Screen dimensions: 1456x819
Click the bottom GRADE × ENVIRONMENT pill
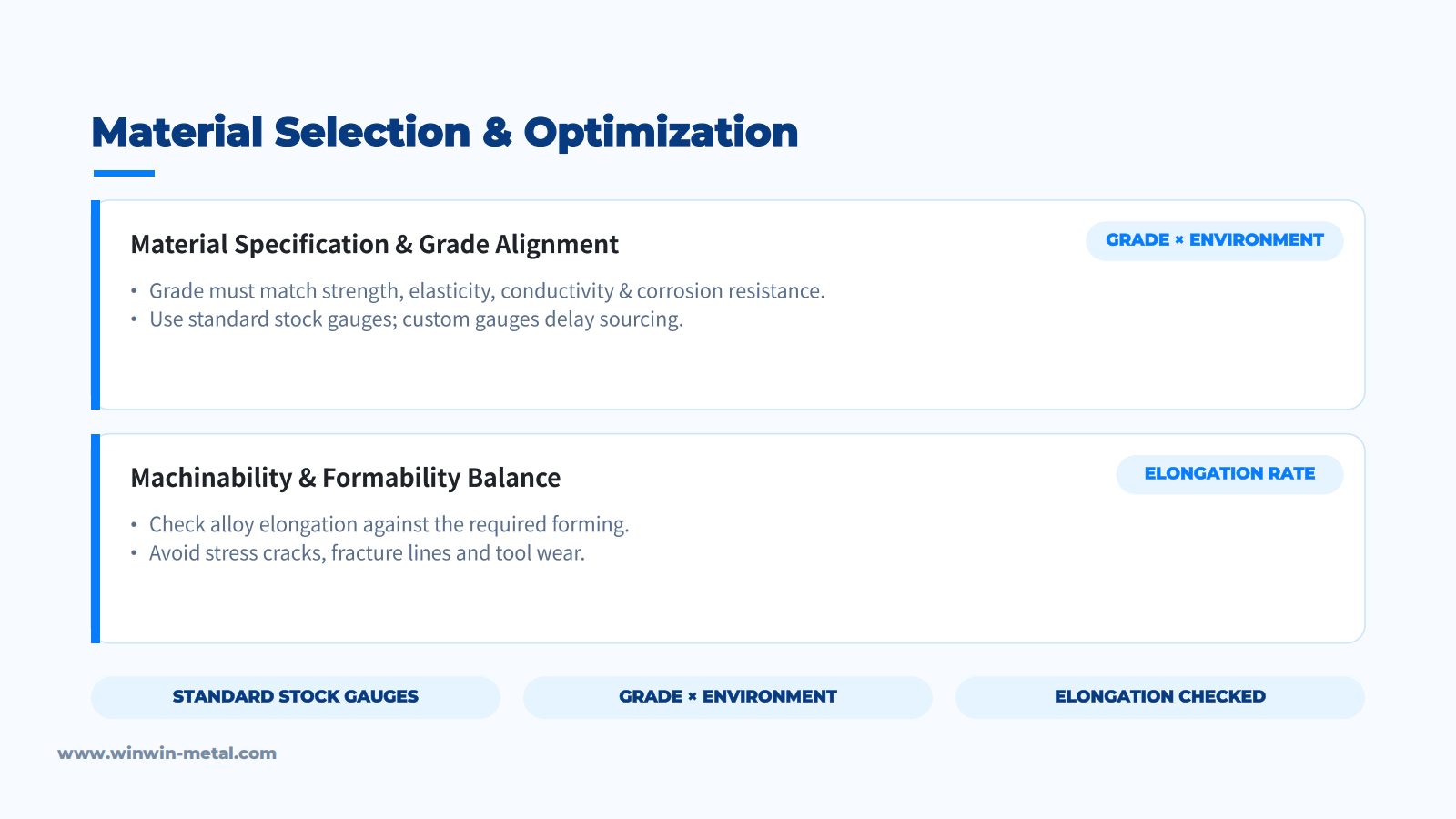pos(728,697)
